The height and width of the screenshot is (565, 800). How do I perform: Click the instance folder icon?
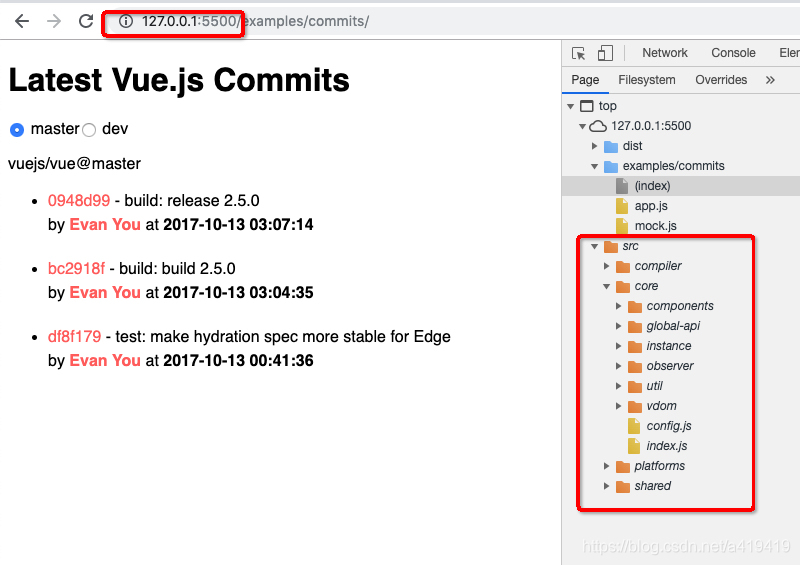[x=635, y=347]
